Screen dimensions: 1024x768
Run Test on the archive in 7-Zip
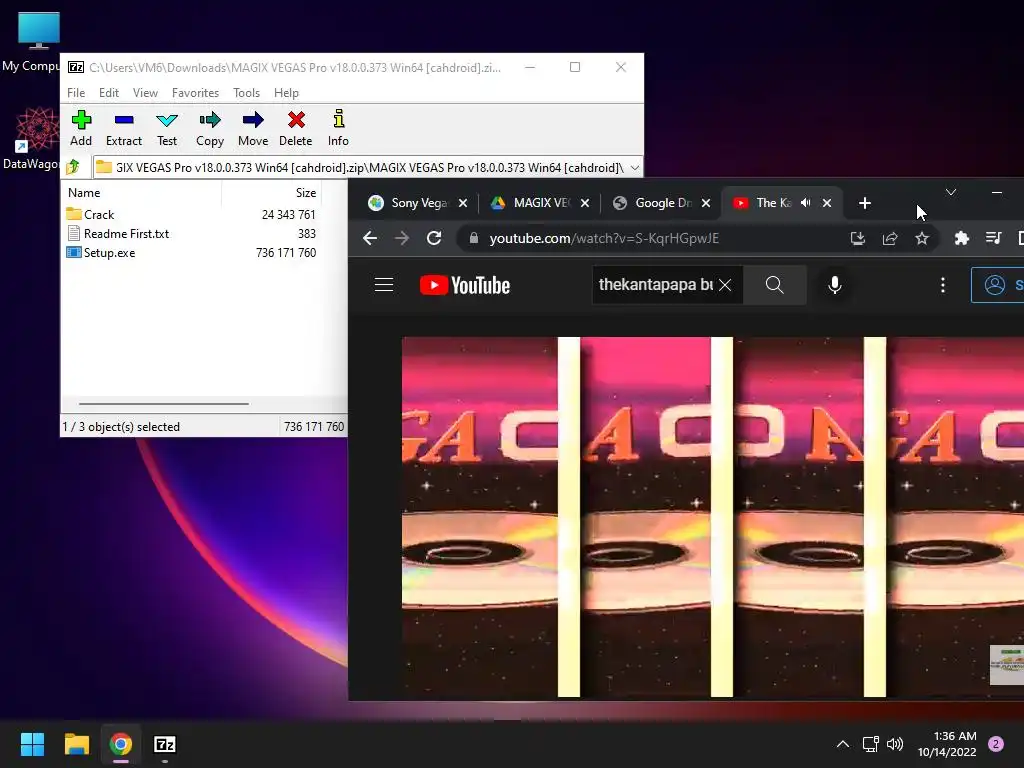tap(167, 129)
